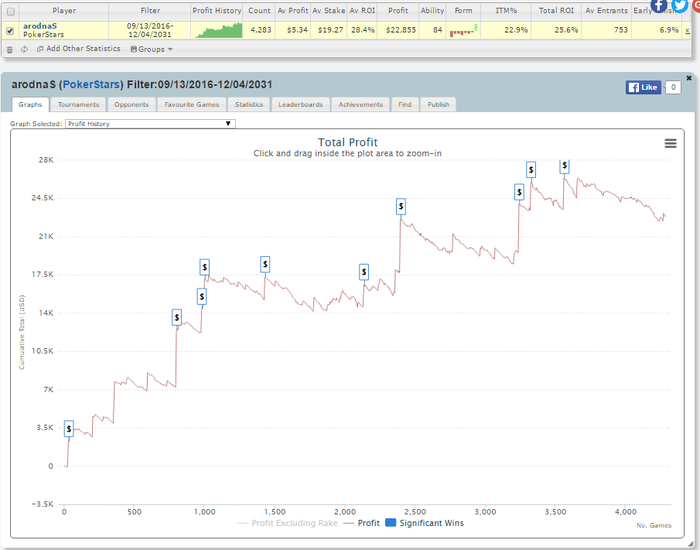Click the trash delete icon below the table
Image resolution: width=700 pixels, height=550 pixels.
pyautogui.click(x=10, y=50)
